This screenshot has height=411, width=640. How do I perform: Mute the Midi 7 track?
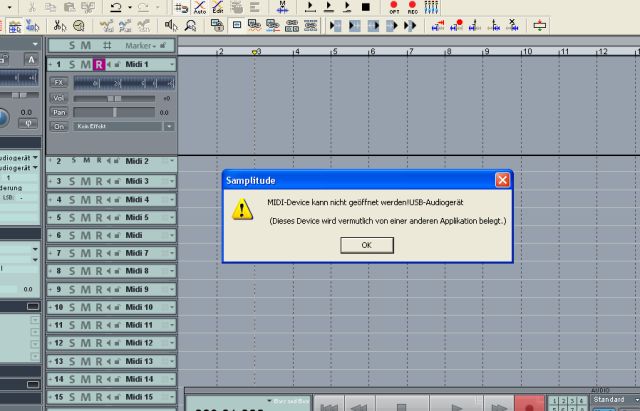point(85,253)
